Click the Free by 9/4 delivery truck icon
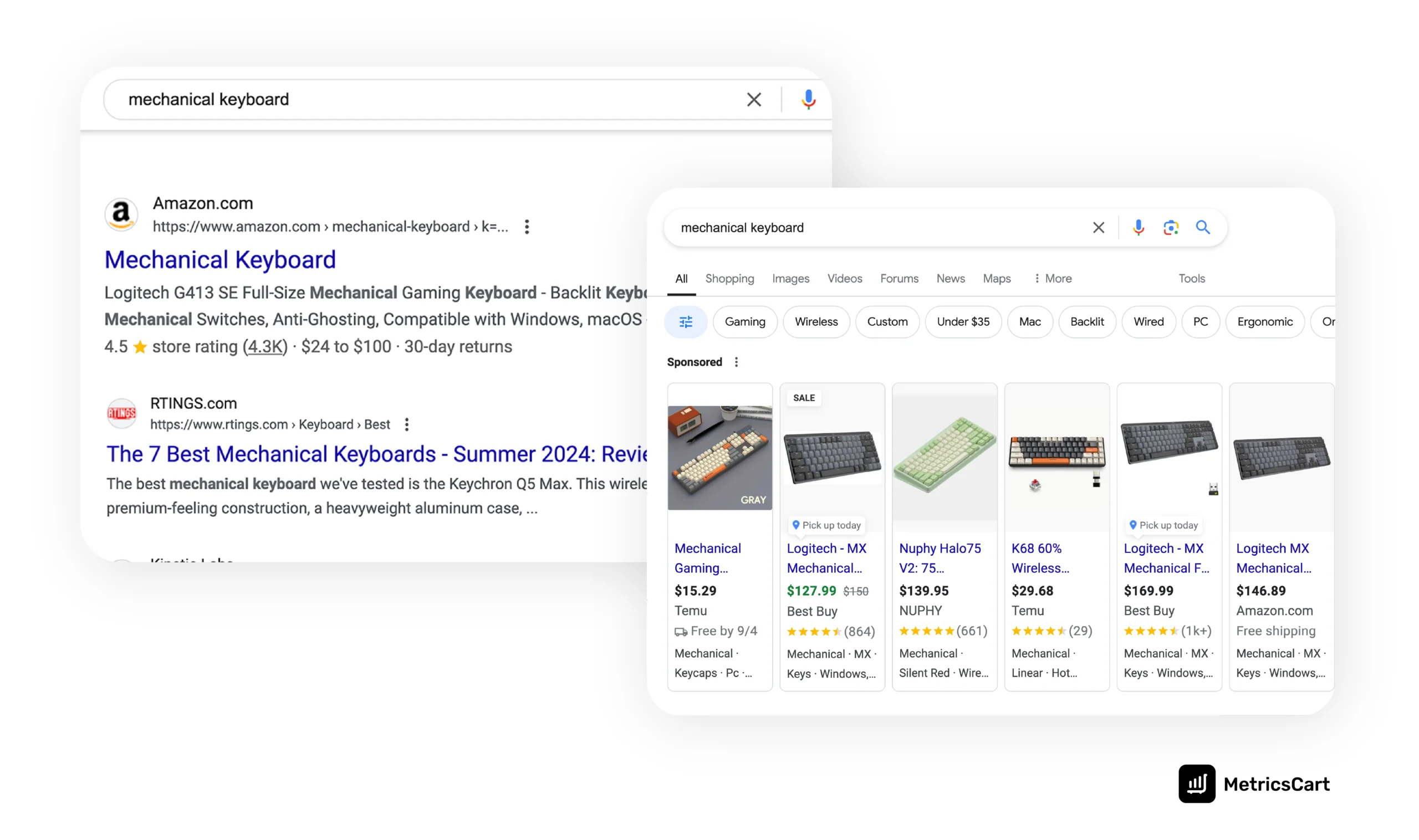The width and height of the screenshot is (1419, 840). pyautogui.click(x=681, y=632)
